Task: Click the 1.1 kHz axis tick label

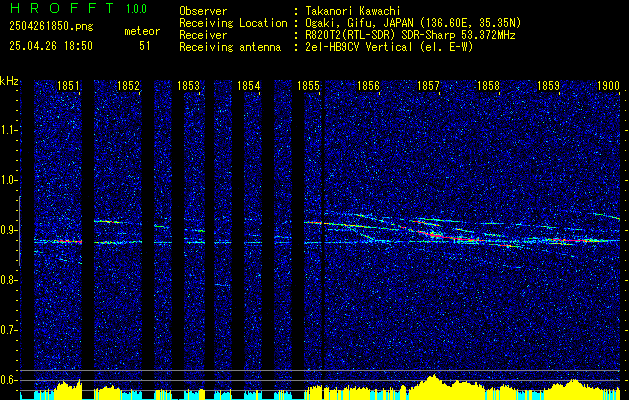Action: pyautogui.click(x=7, y=130)
